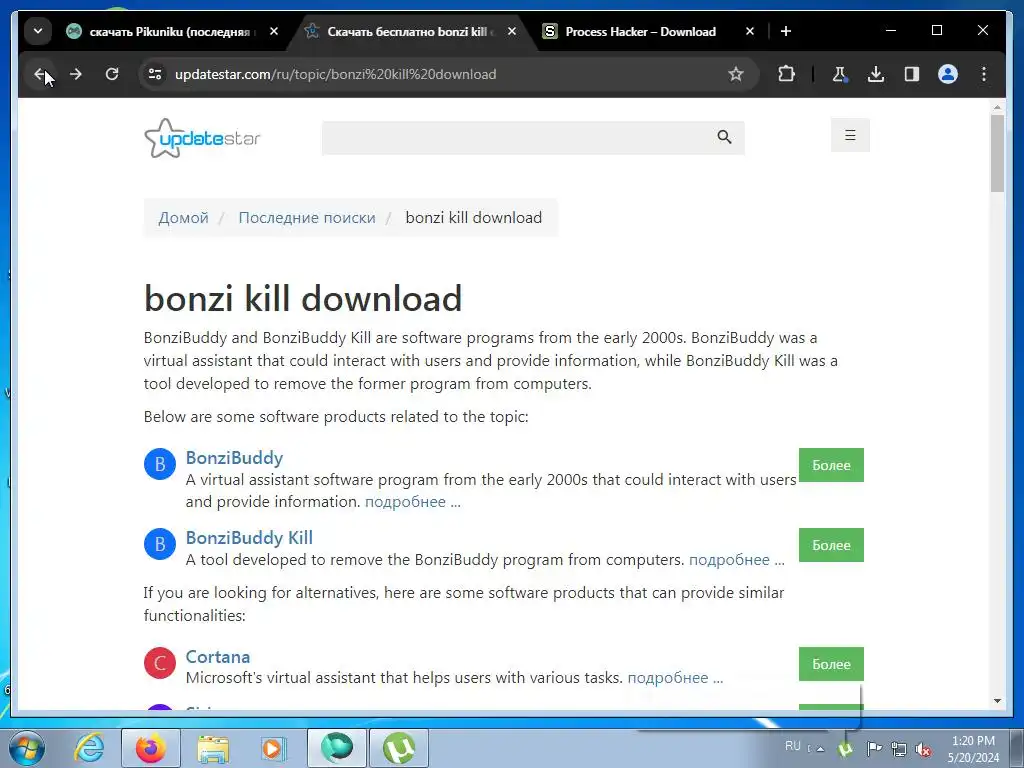Open the Chrome three-dot menu
1024x768 pixels.
click(984, 74)
